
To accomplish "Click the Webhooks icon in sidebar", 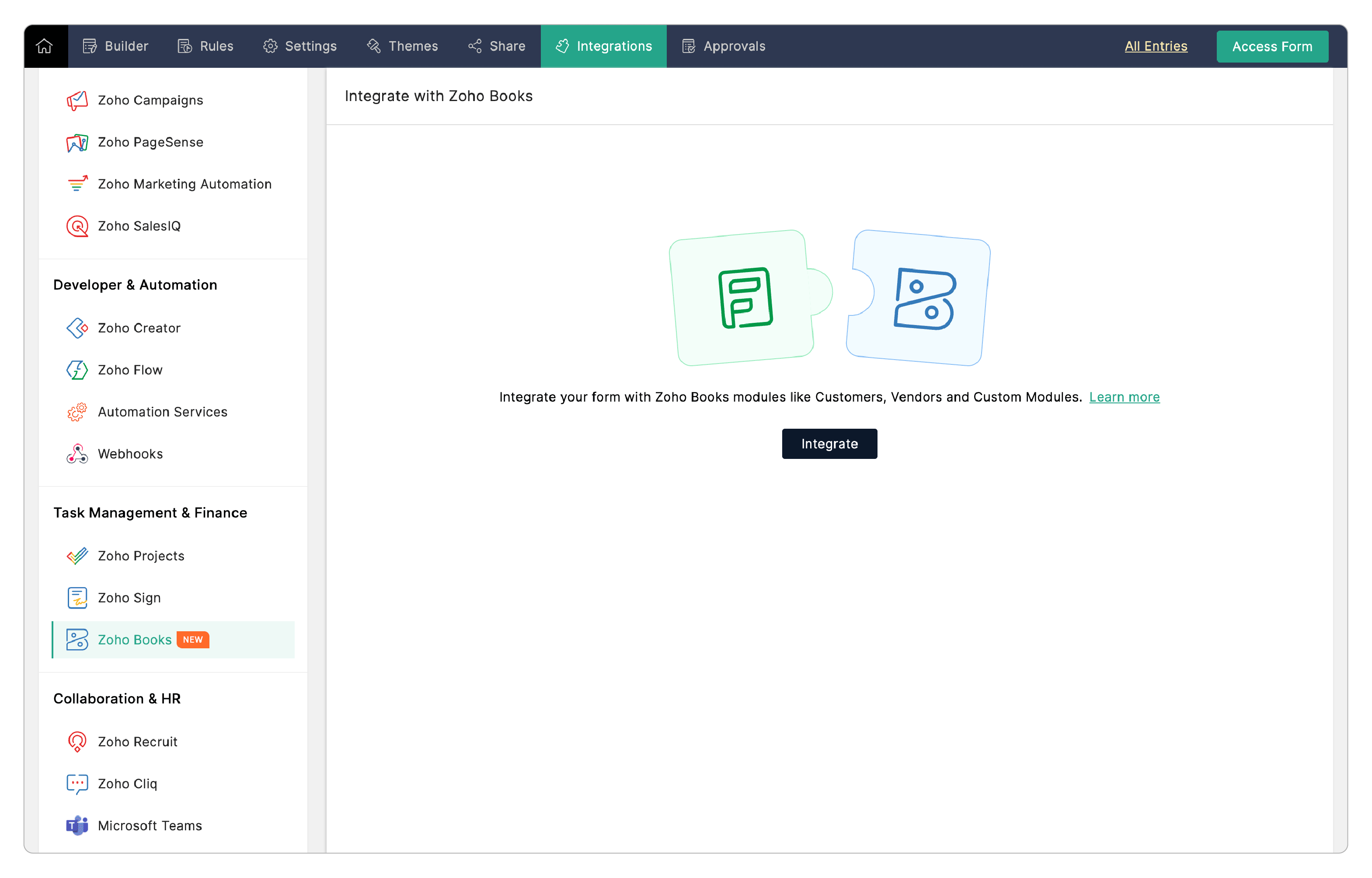I will click(77, 455).
